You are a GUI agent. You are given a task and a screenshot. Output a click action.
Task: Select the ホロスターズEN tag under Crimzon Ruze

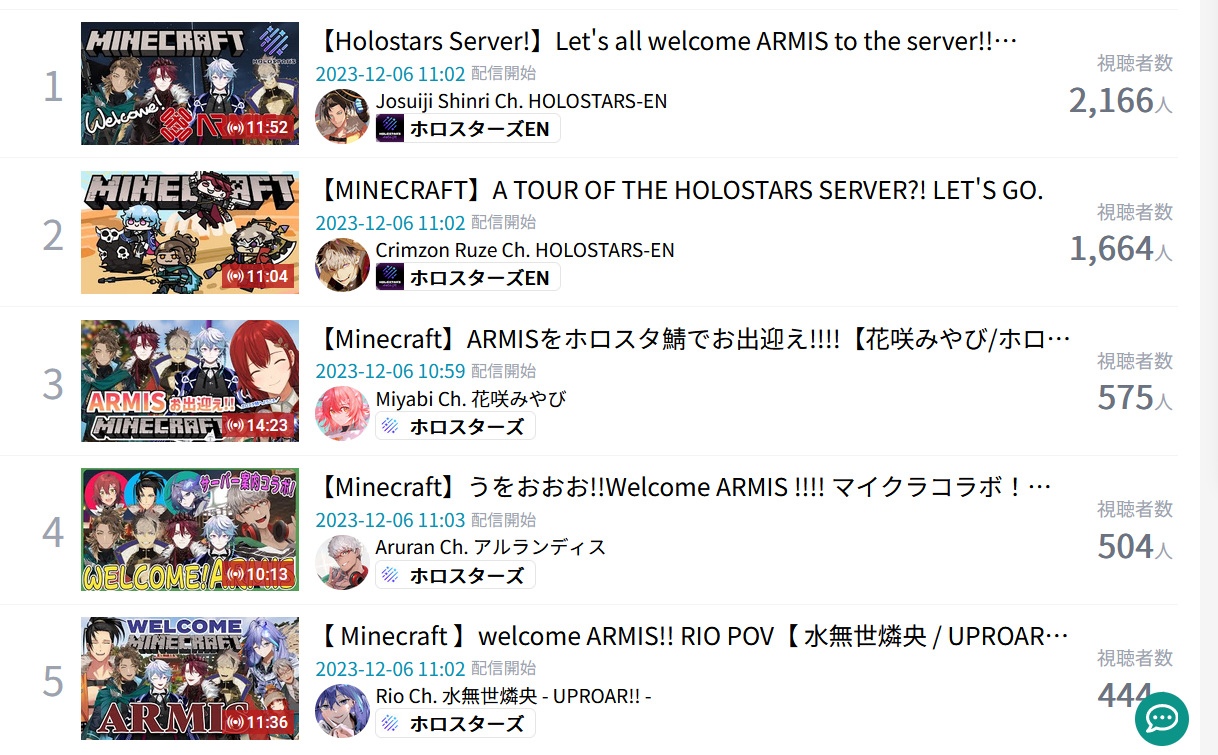(468, 277)
